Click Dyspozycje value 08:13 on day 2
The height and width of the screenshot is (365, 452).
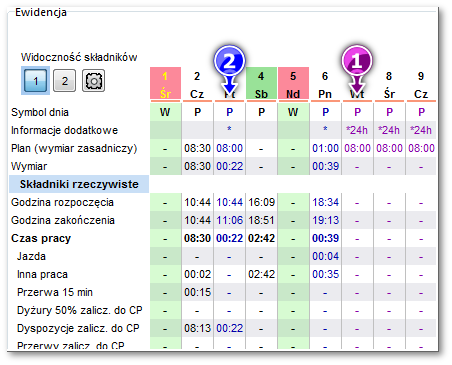tap(197, 328)
